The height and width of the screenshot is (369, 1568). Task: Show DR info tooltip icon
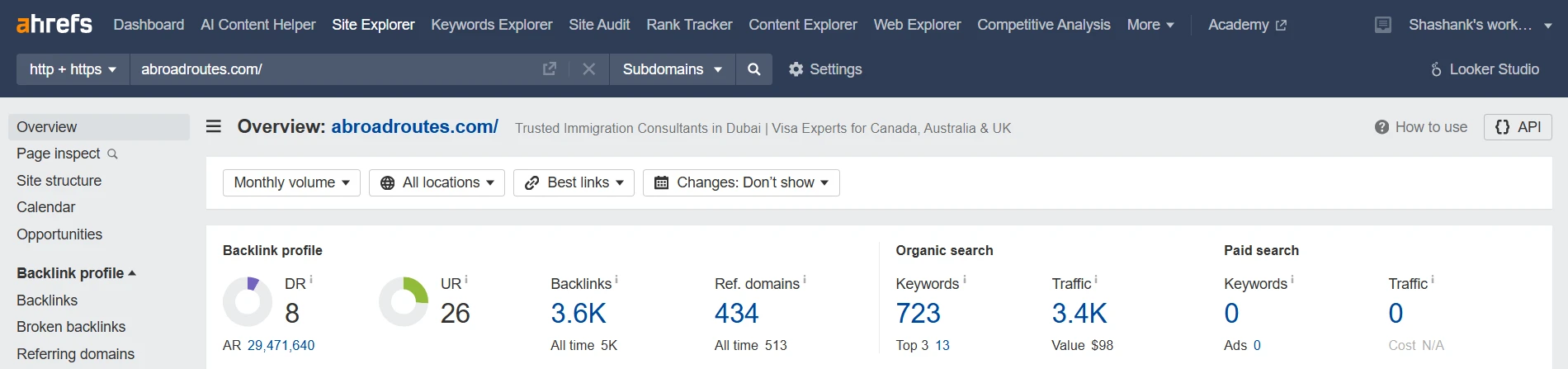click(311, 280)
